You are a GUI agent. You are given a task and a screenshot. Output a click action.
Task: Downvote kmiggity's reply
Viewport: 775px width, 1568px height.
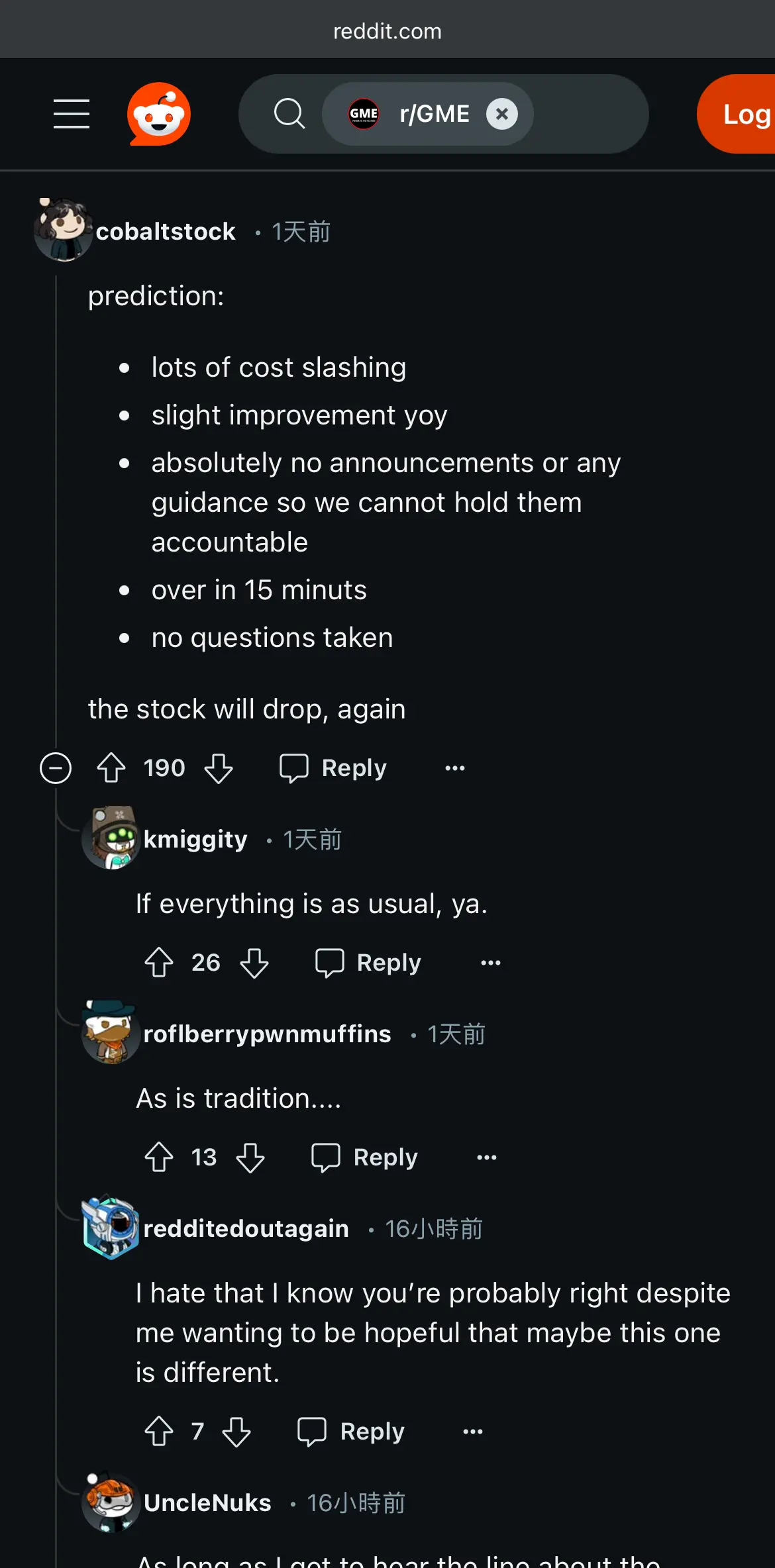coord(254,963)
